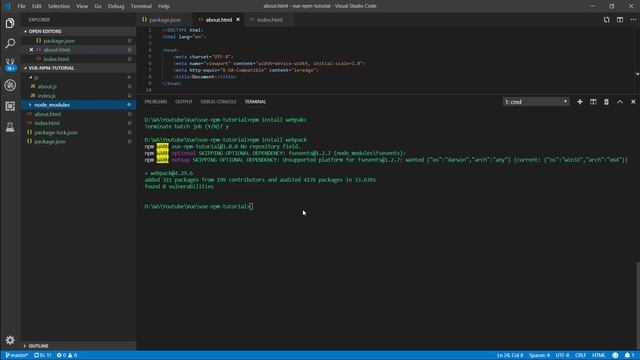The image size is (640, 360).
Task: Kill terminal with trash icon
Action: (606, 102)
